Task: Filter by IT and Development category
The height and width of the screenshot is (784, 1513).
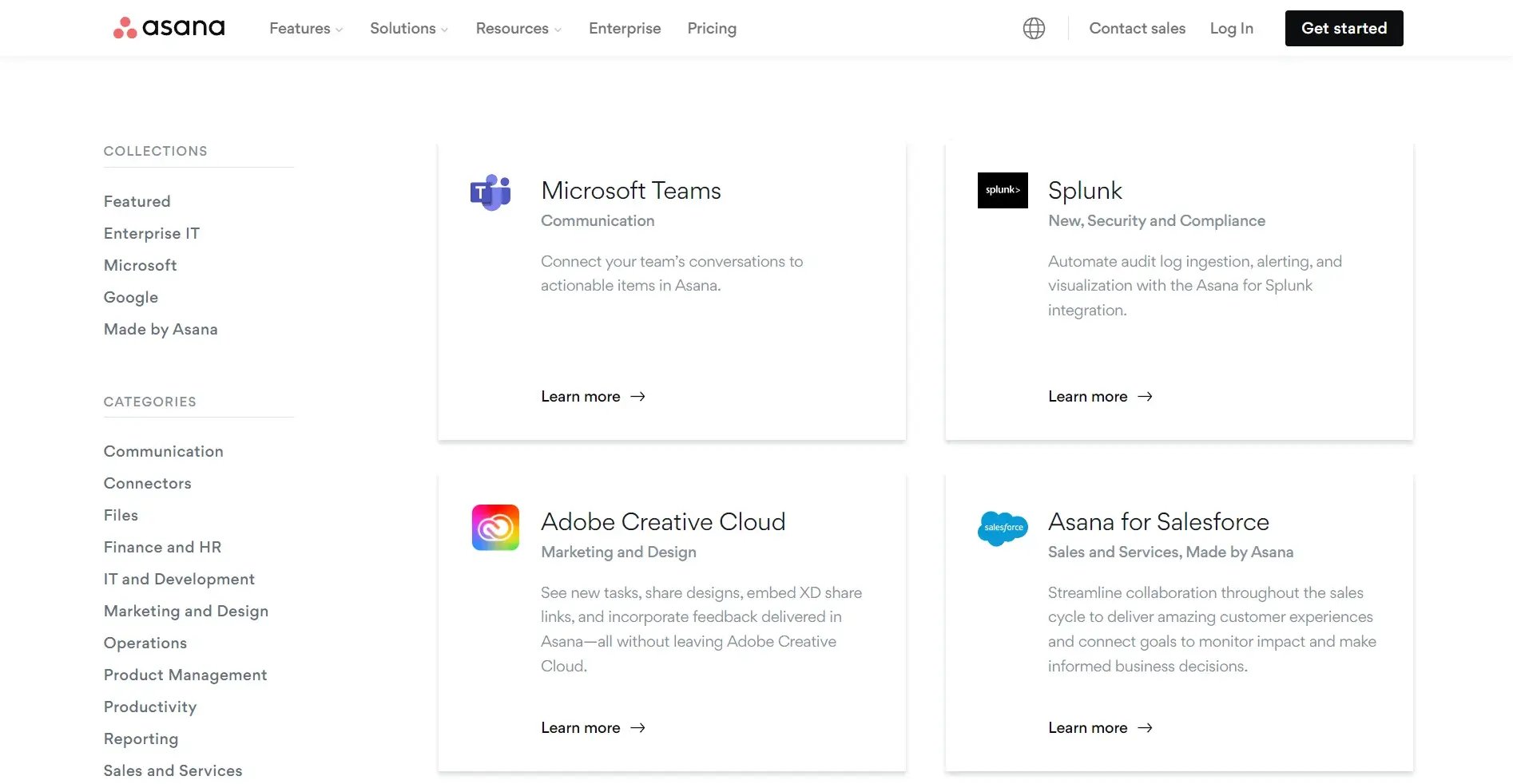Action: coord(179,579)
